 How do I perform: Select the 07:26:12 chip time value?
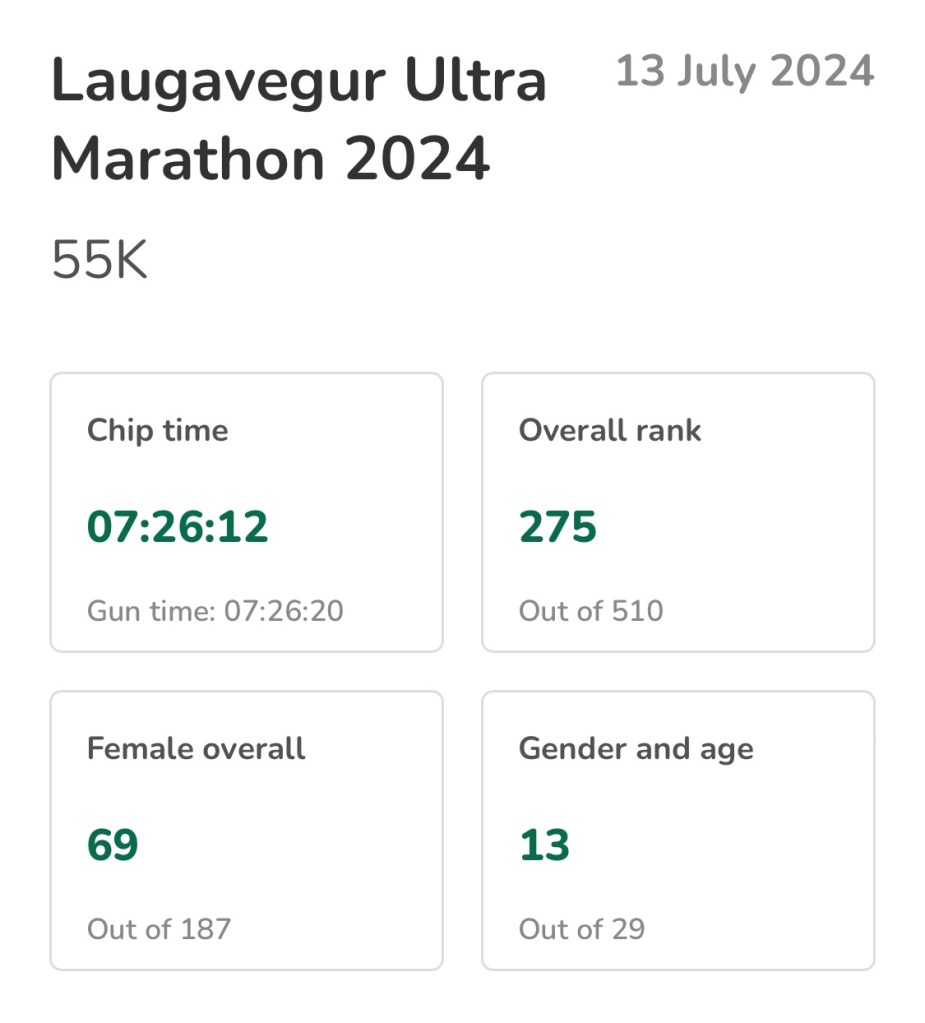tap(178, 527)
